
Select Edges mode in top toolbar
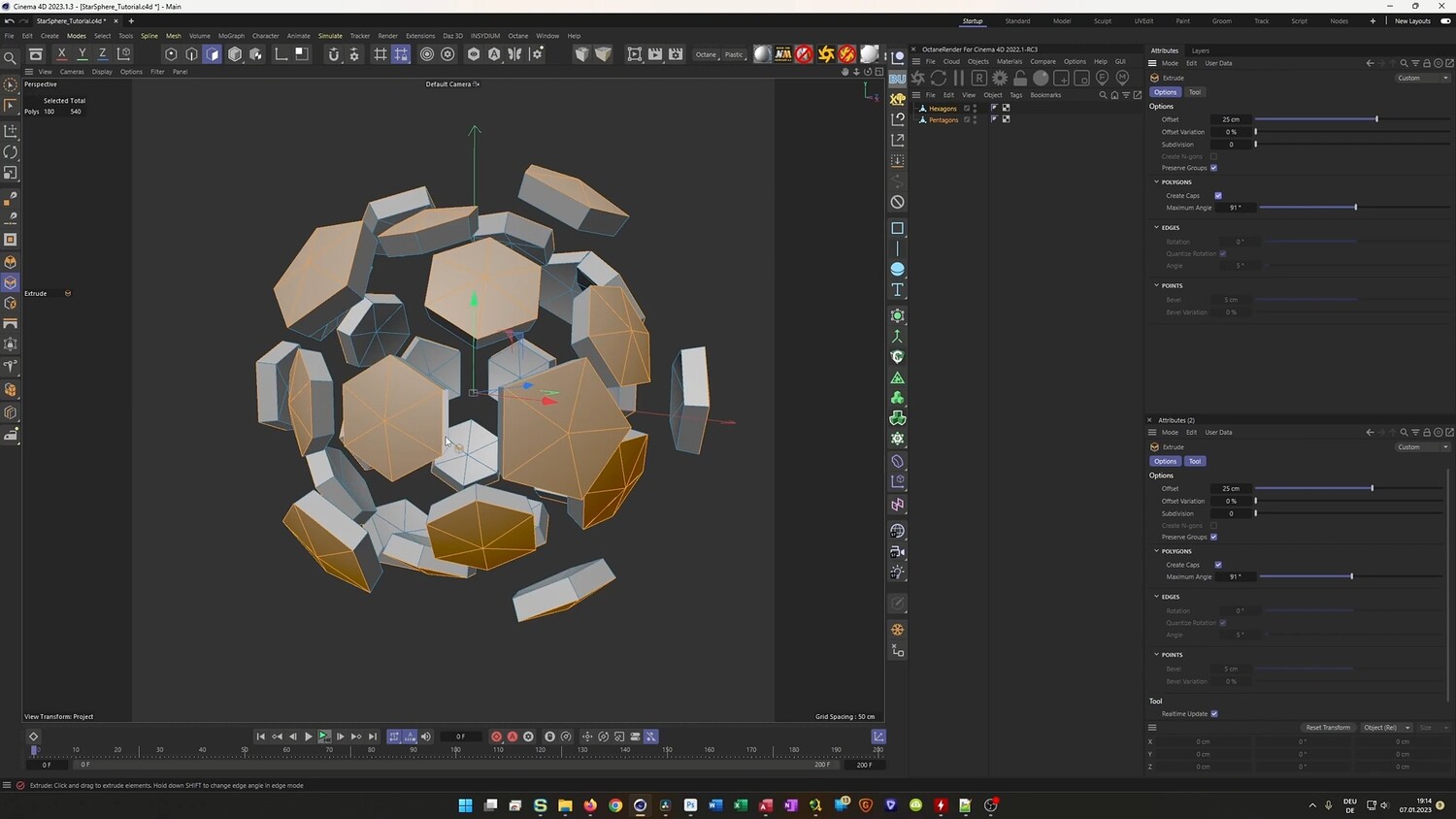click(191, 54)
